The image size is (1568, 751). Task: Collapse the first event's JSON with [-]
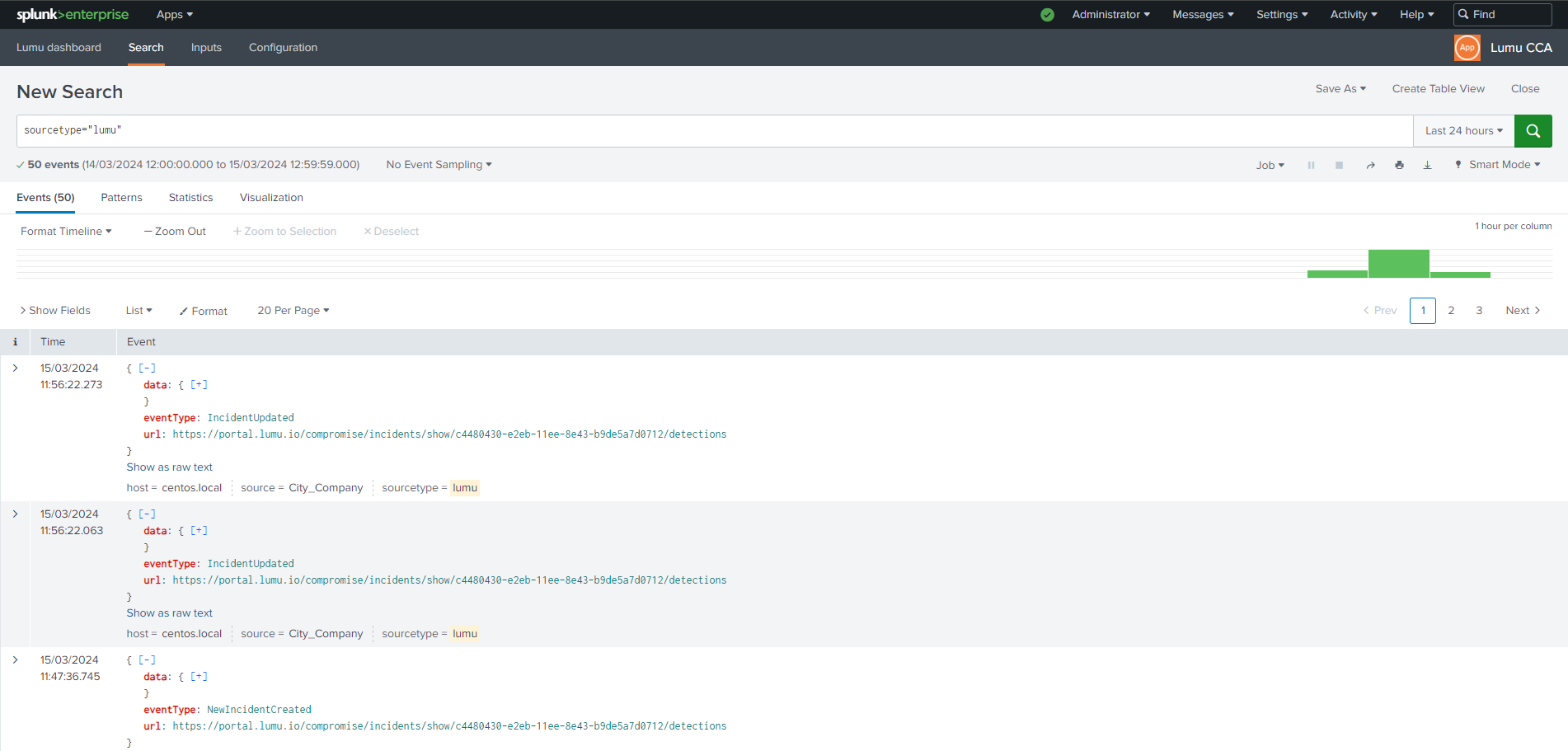pos(147,368)
